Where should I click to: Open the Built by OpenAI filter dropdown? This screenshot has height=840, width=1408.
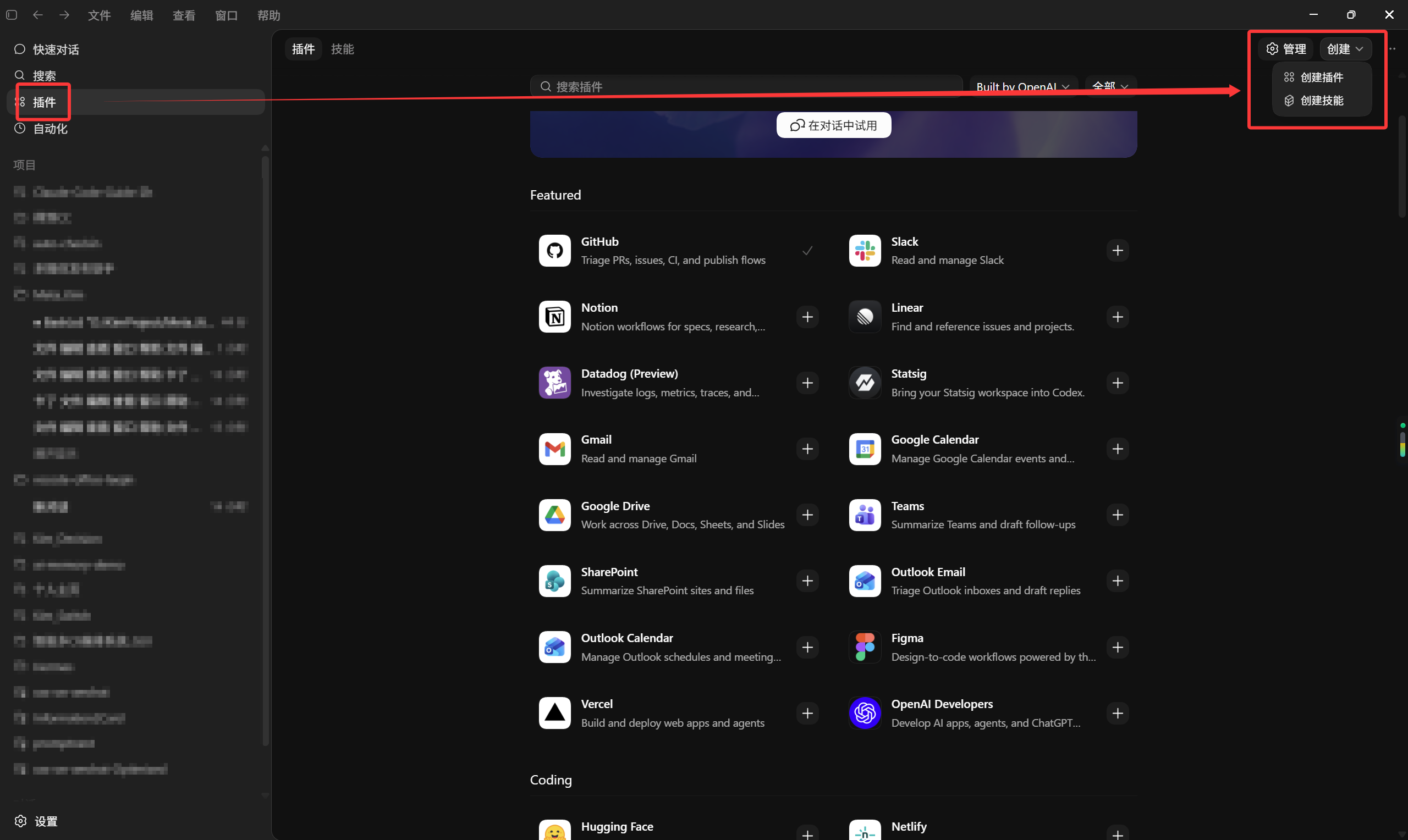pos(1022,87)
